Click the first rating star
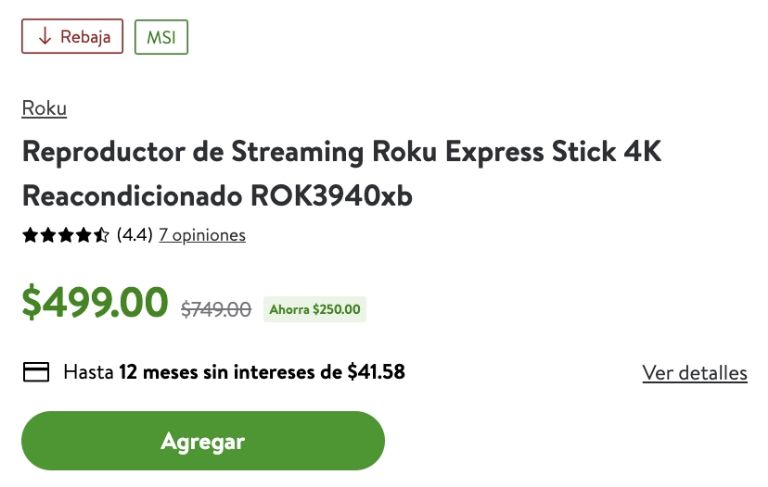The image size is (768, 487). pos(30,236)
